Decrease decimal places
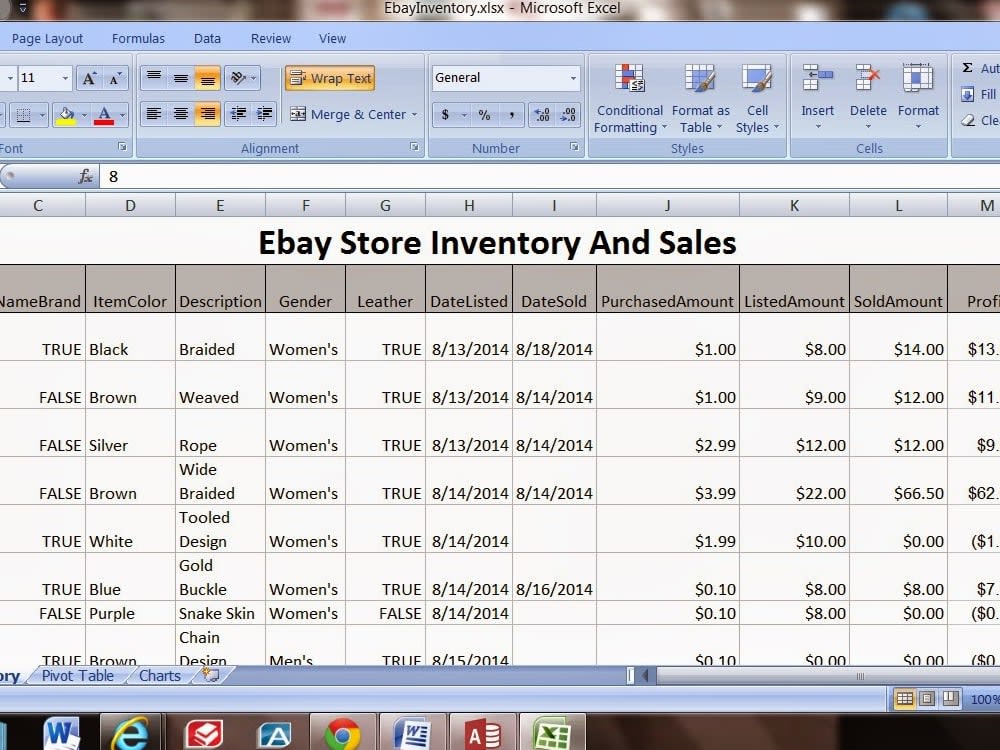 click(568, 115)
